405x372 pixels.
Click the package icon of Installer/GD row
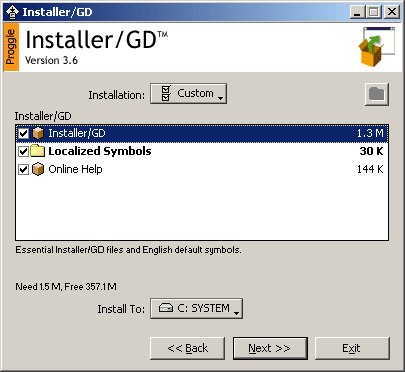pyautogui.click(x=38, y=133)
